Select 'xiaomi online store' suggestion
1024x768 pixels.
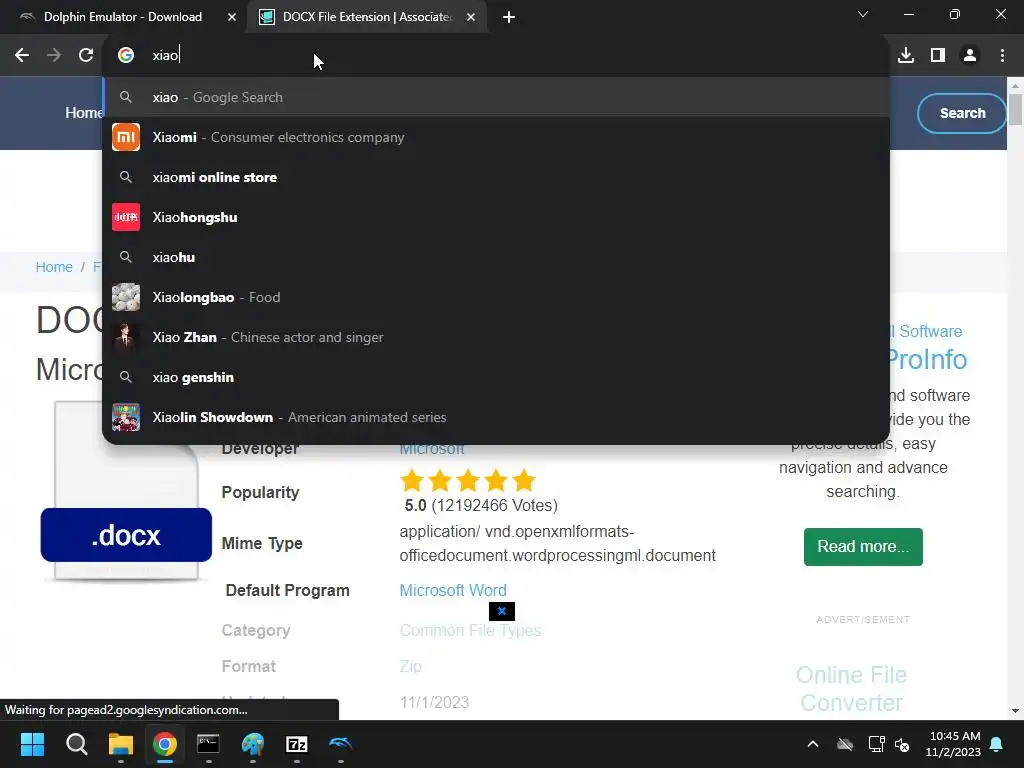coord(496,177)
